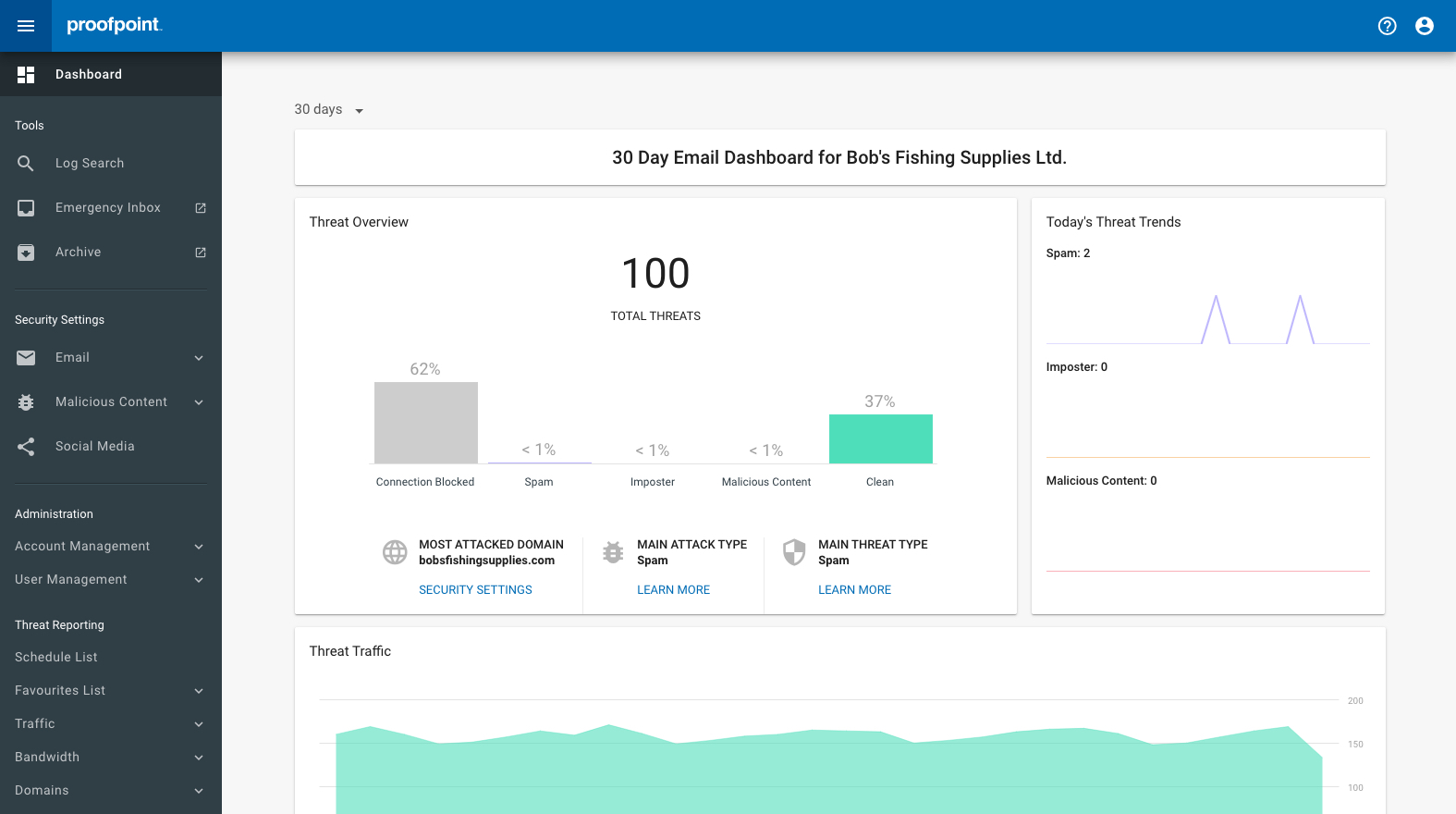The image size is (1456, 814).
Task: Click the Connection Blocked gray bar
Action: click(426, 423)
